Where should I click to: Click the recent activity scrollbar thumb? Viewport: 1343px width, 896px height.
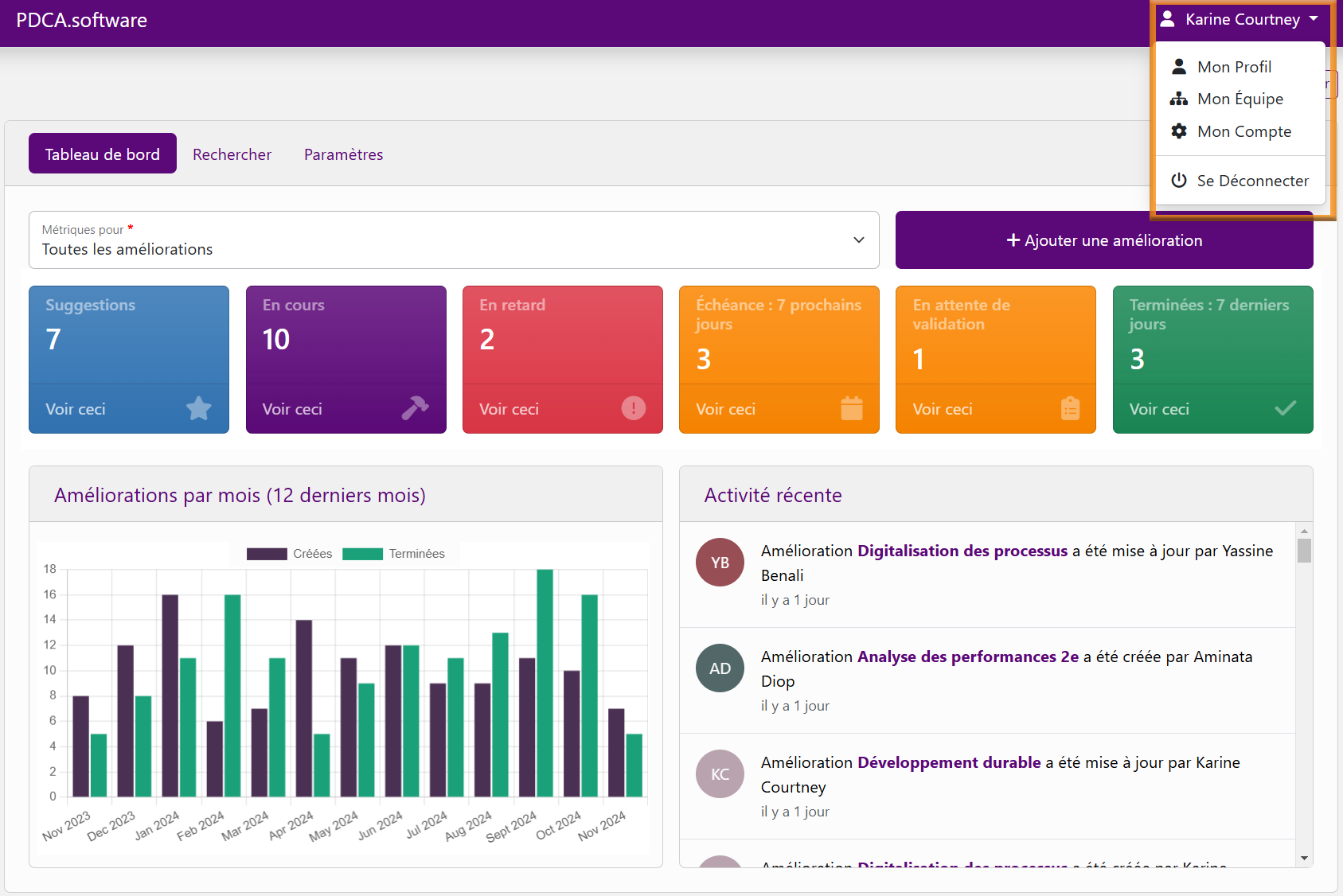[x=1304, y=551]
